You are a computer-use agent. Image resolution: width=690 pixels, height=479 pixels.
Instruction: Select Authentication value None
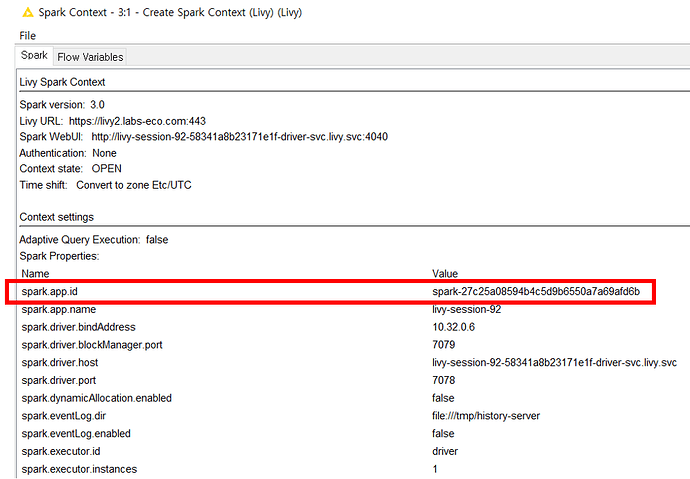click(x=104, y=153)
